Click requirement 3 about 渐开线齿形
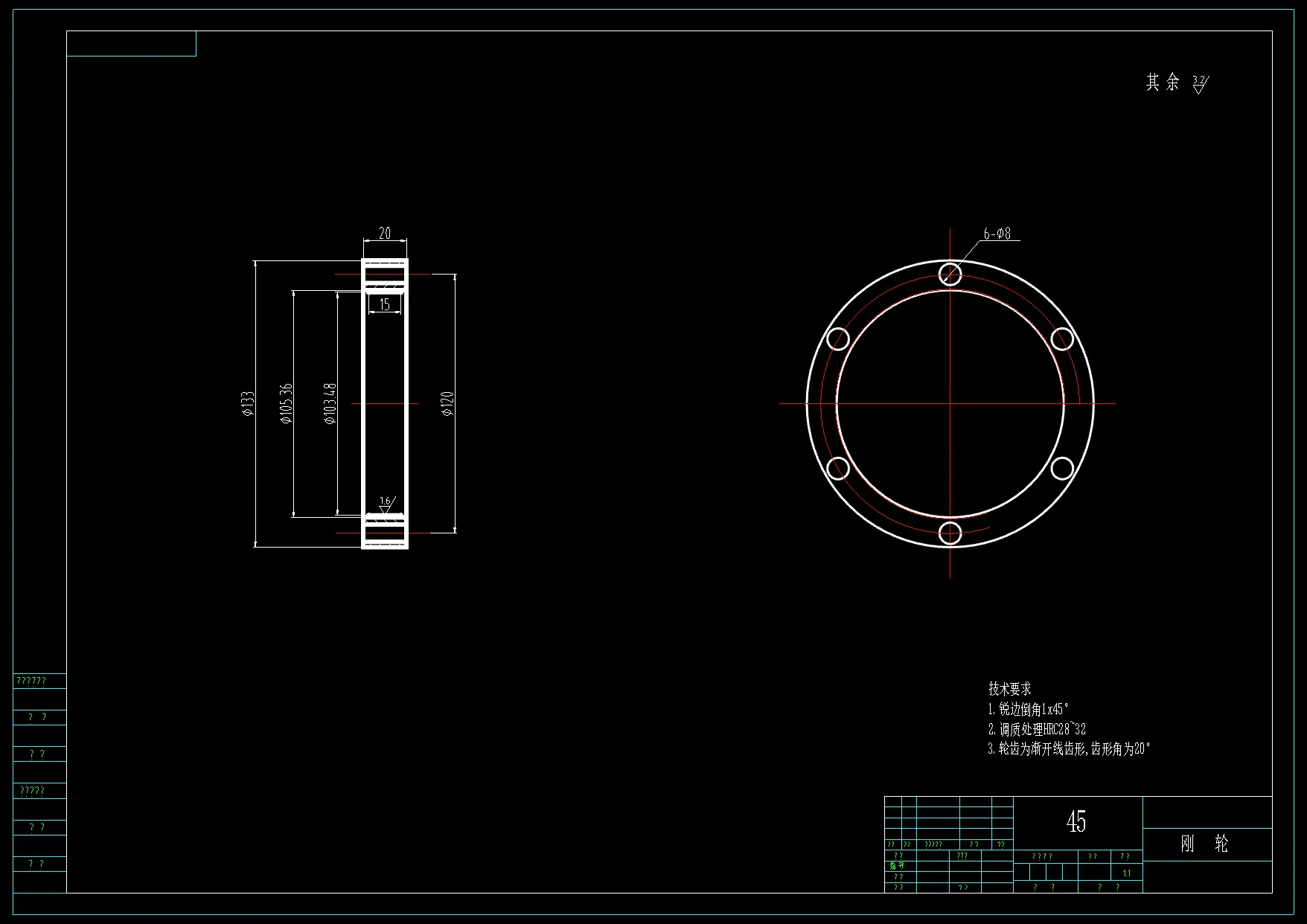1307x924 pixels. pos(1069,749)
